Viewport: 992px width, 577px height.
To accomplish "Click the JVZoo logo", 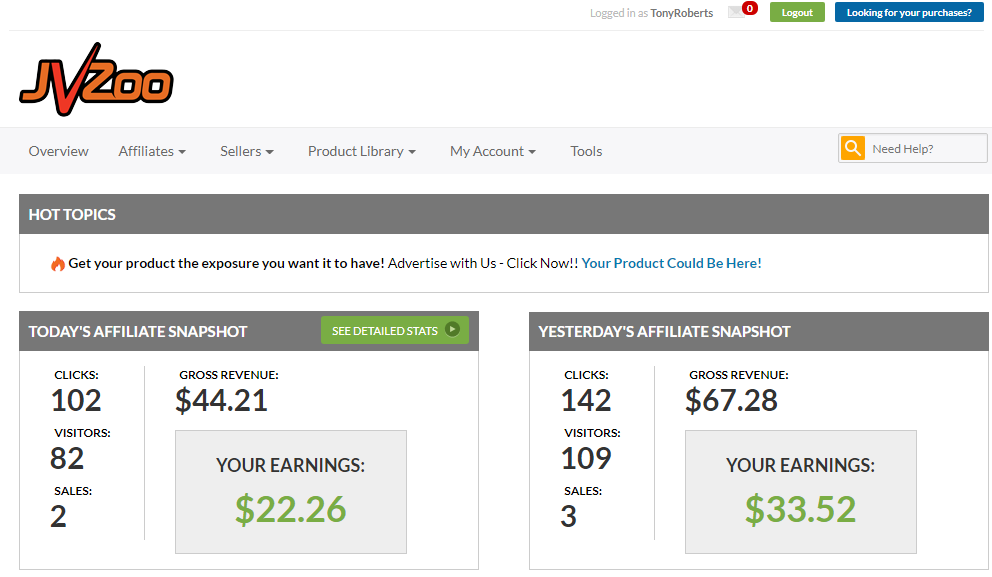I will [x=96, y=79].
